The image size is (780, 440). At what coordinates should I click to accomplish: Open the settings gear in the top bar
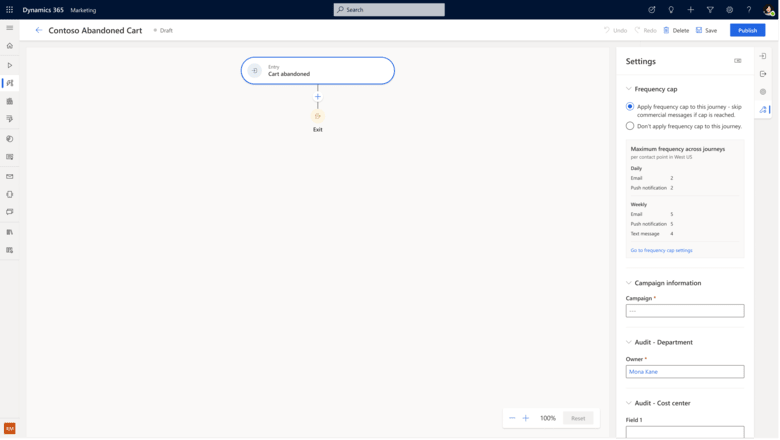pos(729,9)
